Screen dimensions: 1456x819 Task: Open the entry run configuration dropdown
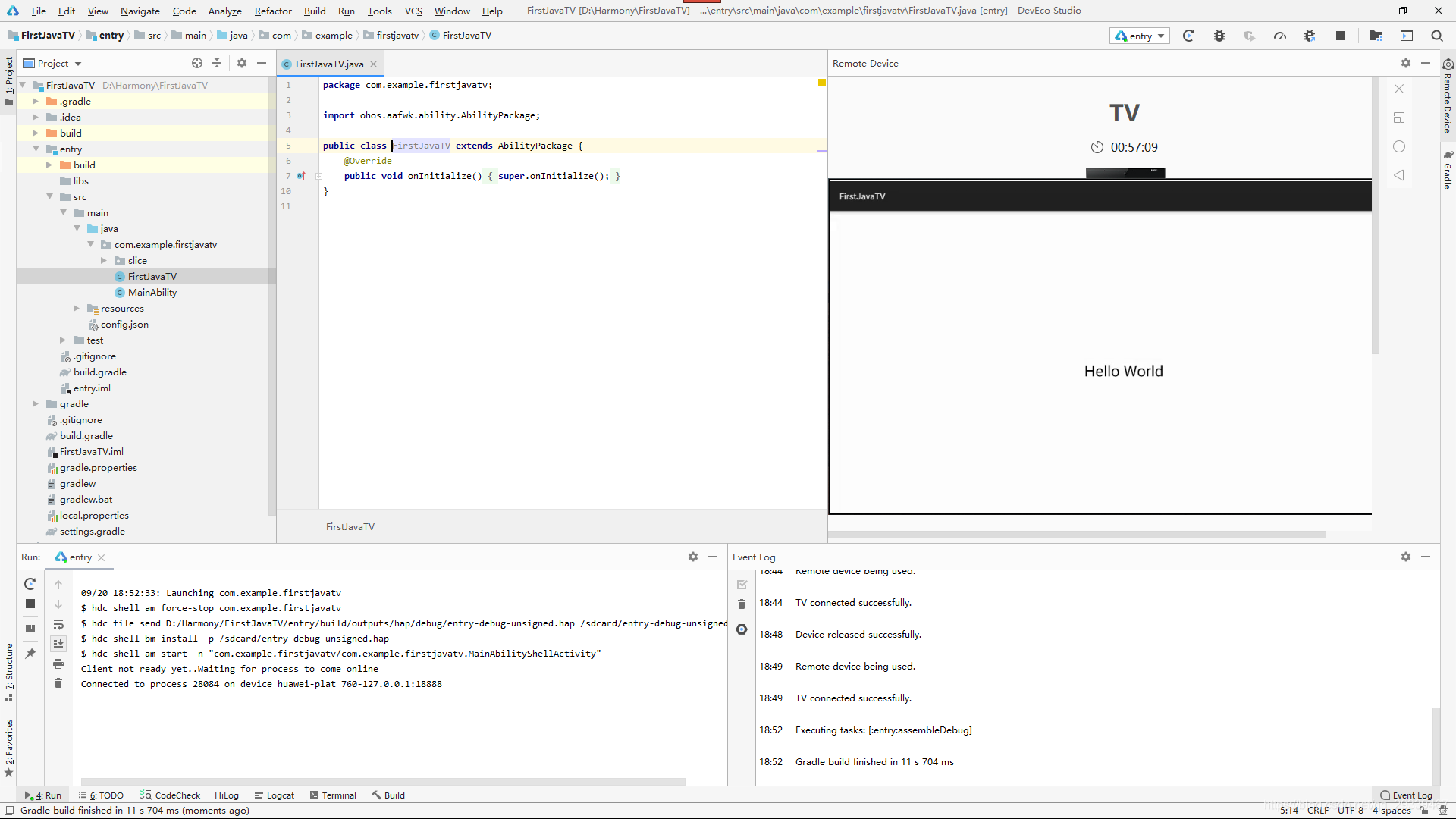(1140, 36)
